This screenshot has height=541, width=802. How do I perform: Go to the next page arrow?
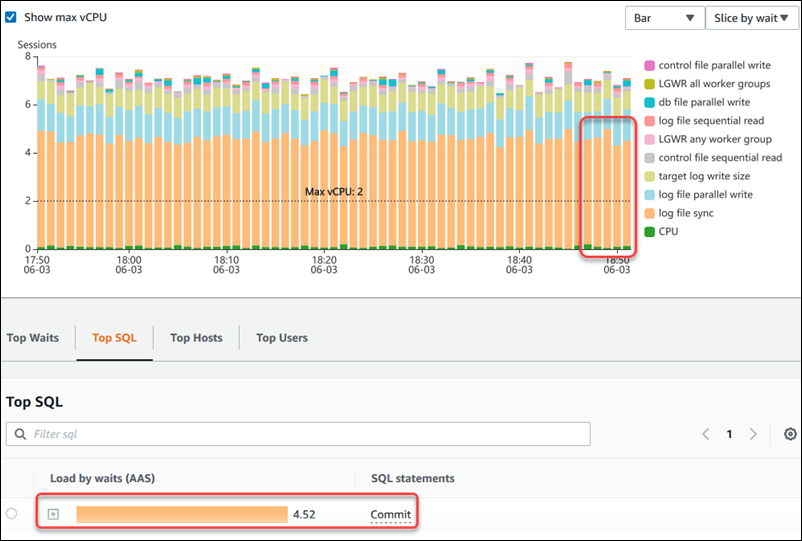point(753,434)
